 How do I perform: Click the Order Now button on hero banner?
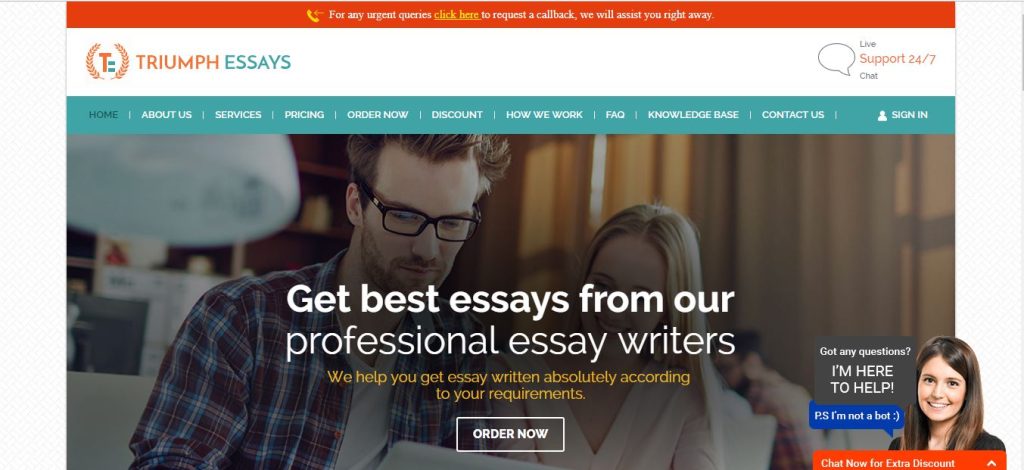coord(510,434)
